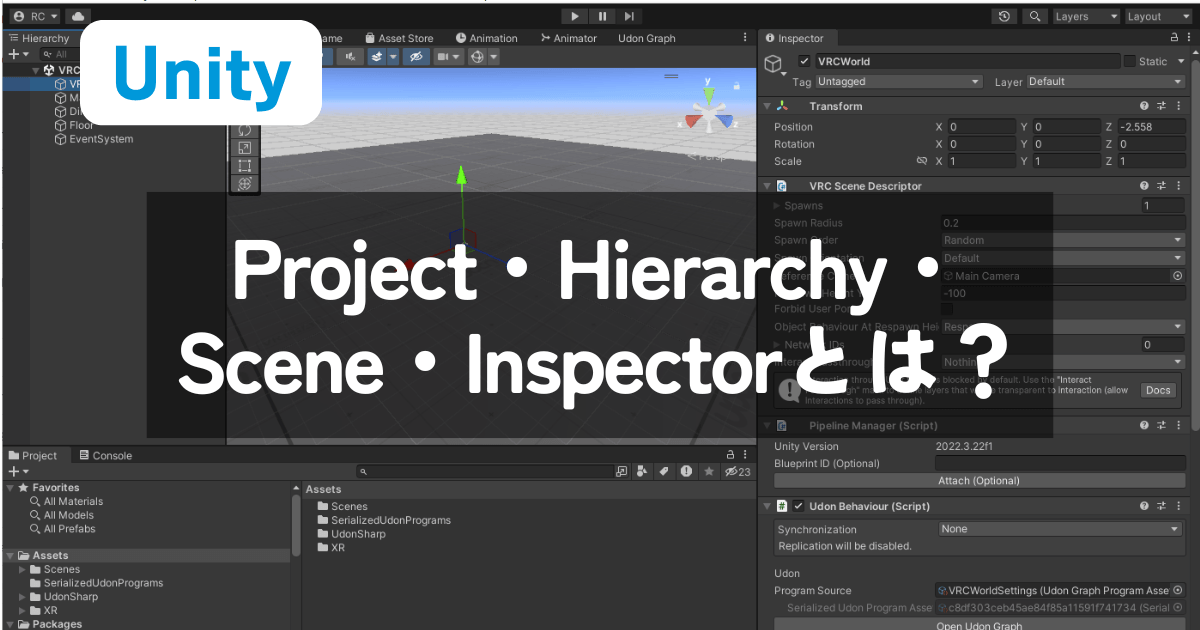Open the Layer dropdown showing Default
The width and height of the screenshot is (1200, 630).
pos(1105,82)
